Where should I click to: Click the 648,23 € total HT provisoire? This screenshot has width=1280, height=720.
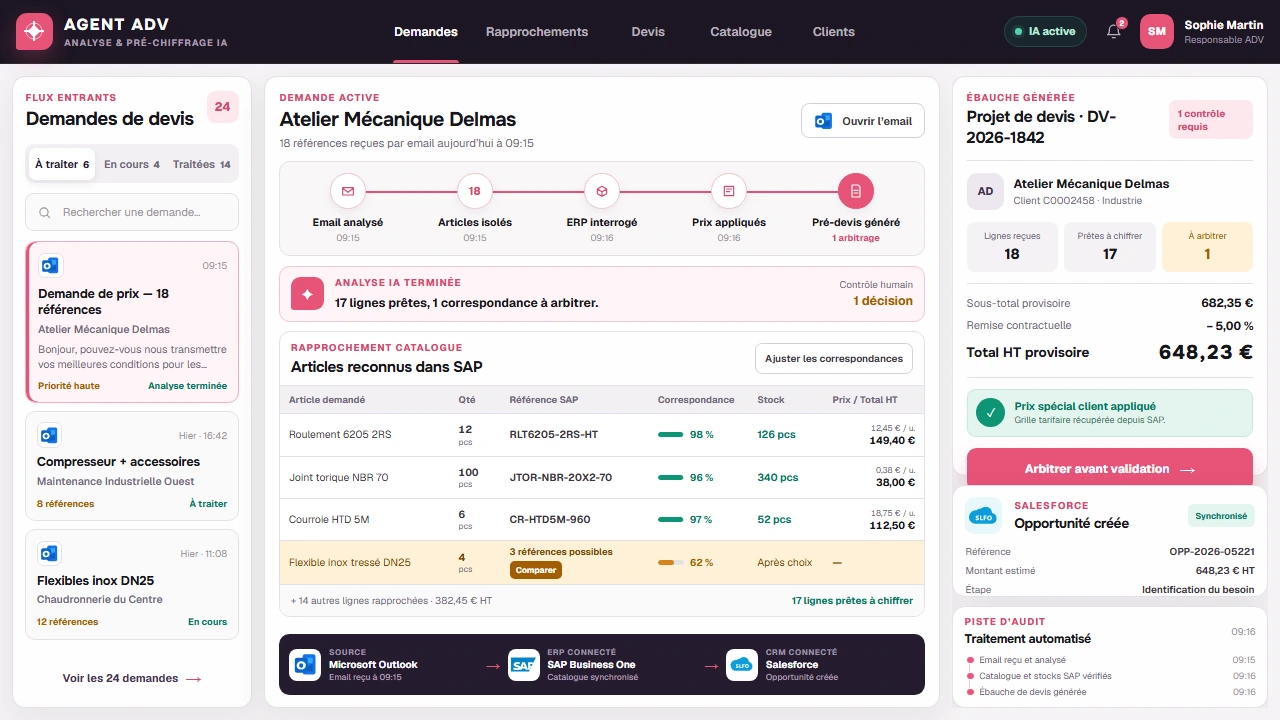pos(1206,352)
